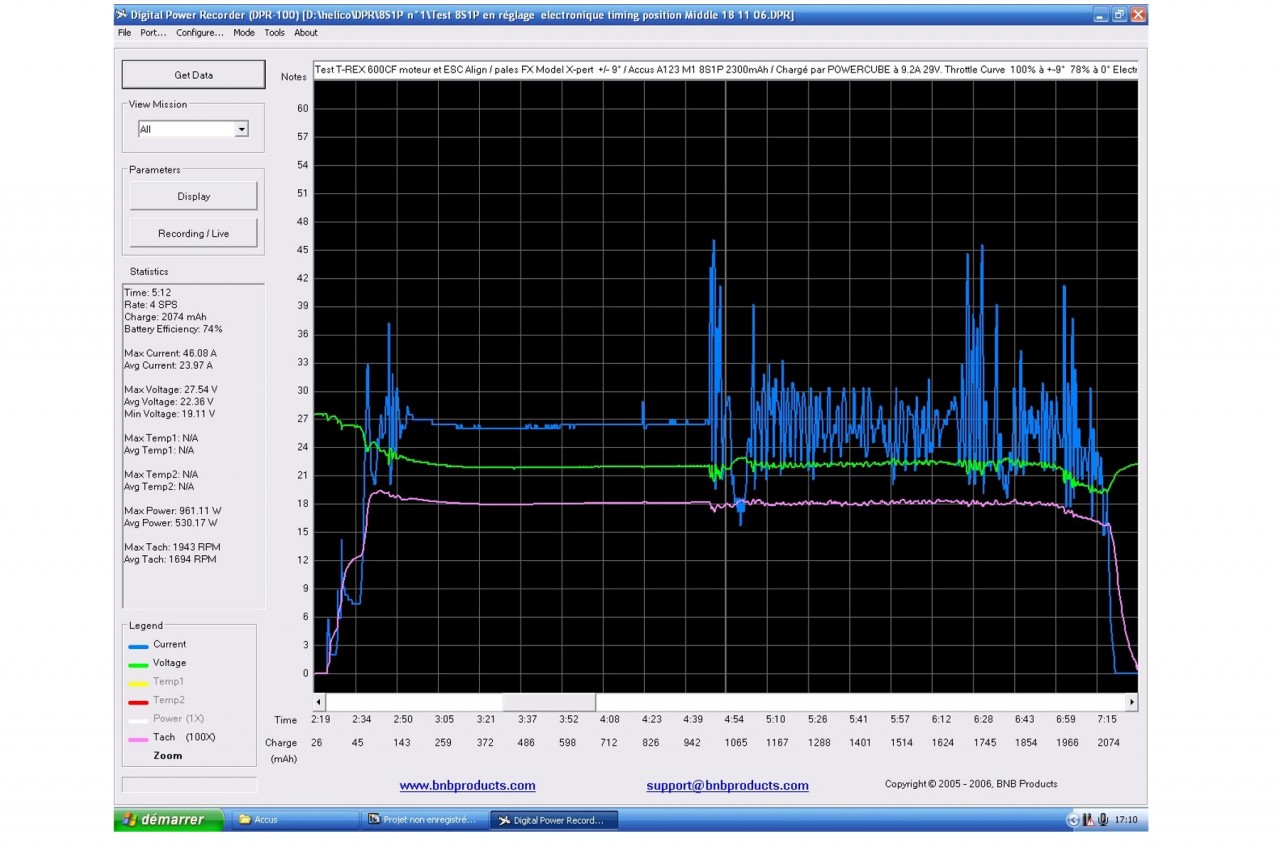Image resolution: width=1280 pixels, height=853 pixels.
Task: Open the View Mission dropdown arrow
Action: [x=241, y=130]
